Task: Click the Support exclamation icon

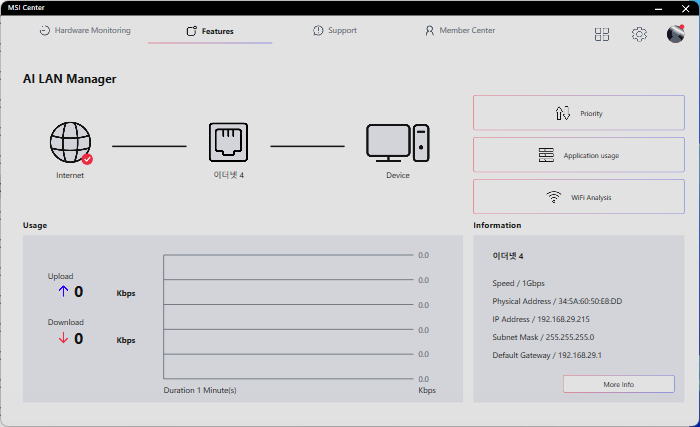Action: pos(318,30)
